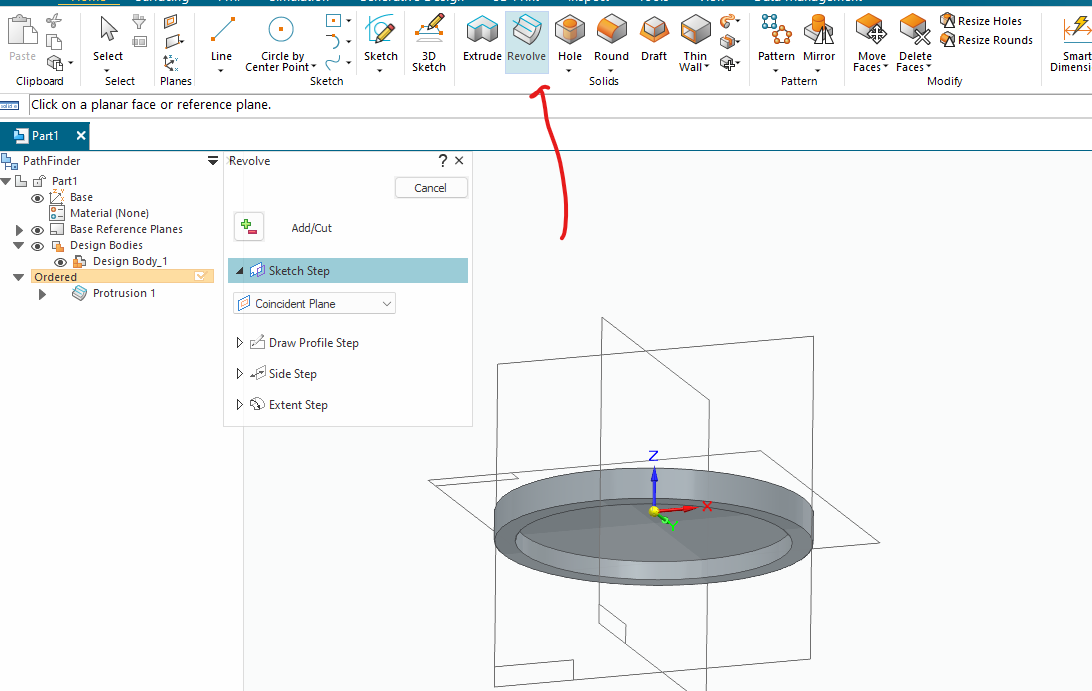Toggle the Ordered mode checkbox
This screenshot has width=1092, height=691.
[201, 277]
